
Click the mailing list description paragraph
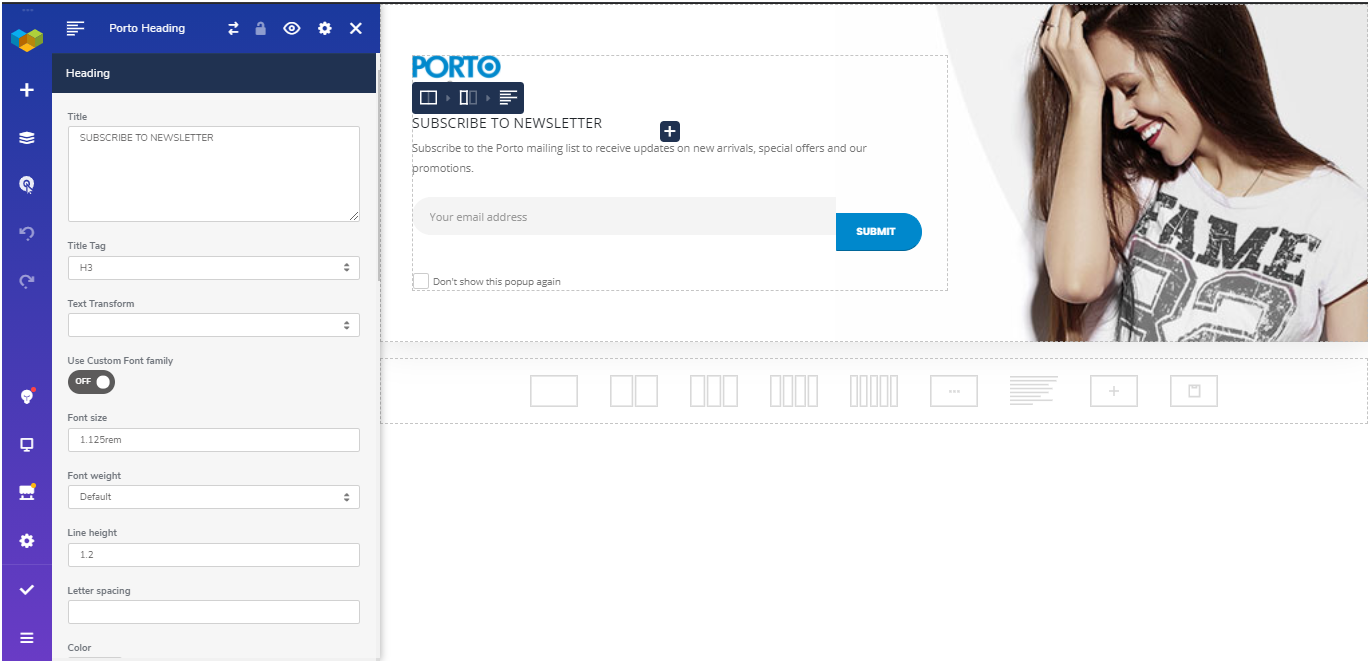640,158
